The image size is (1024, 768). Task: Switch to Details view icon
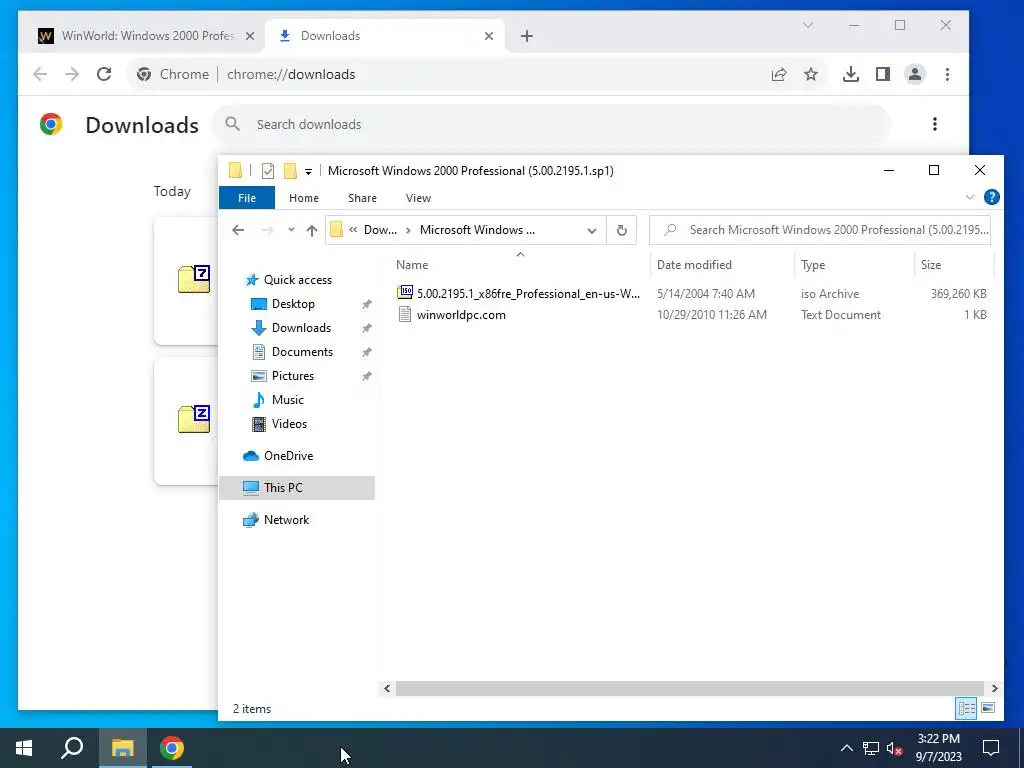click(966, 708)
